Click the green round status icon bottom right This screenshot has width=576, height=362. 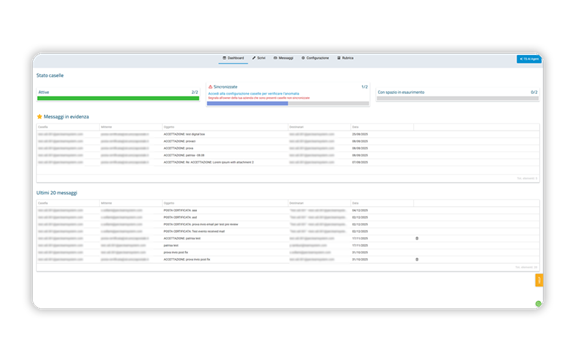pos(538,304)
